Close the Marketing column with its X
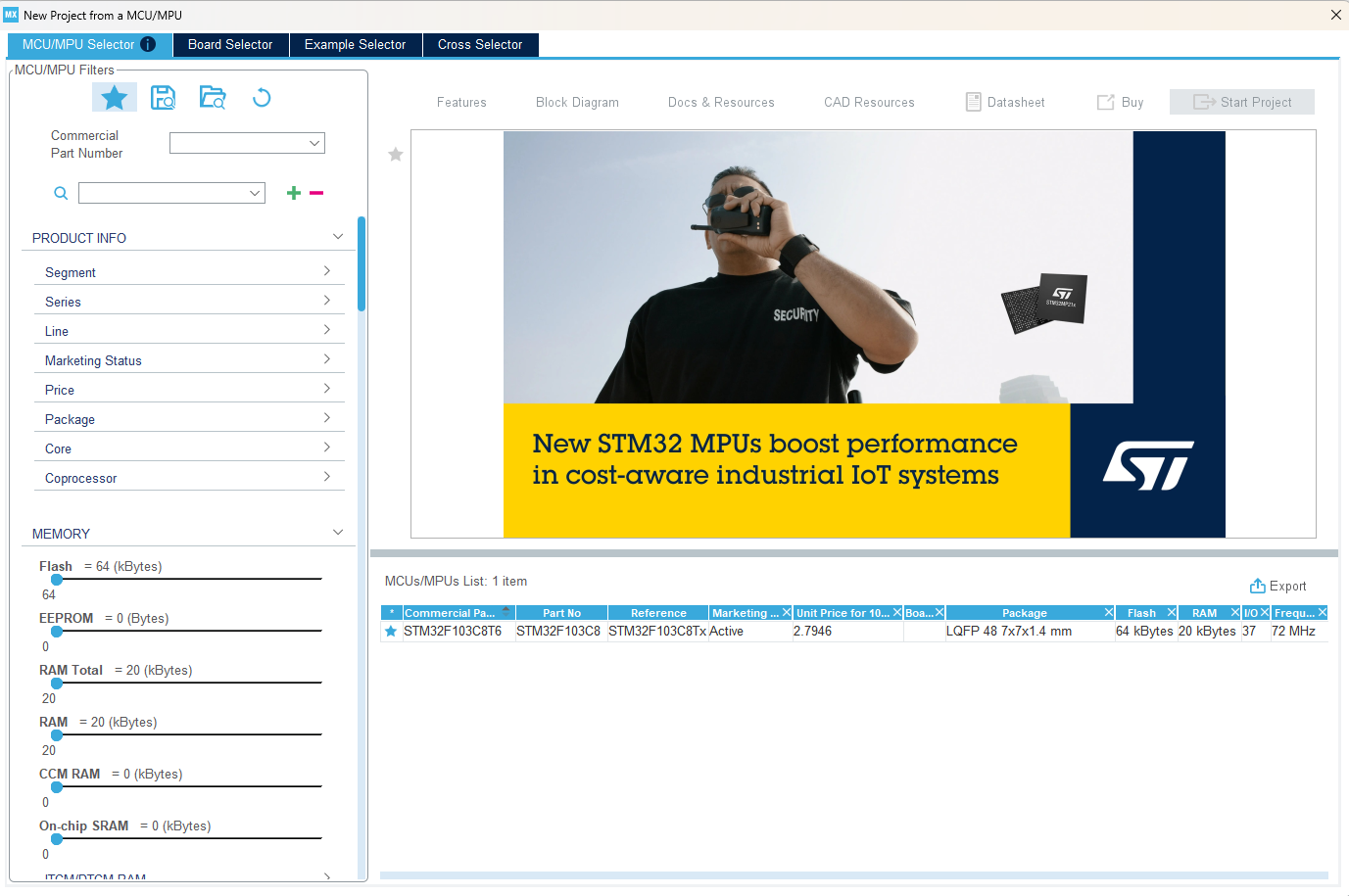 pyautogui.click(x=787, y=612)
